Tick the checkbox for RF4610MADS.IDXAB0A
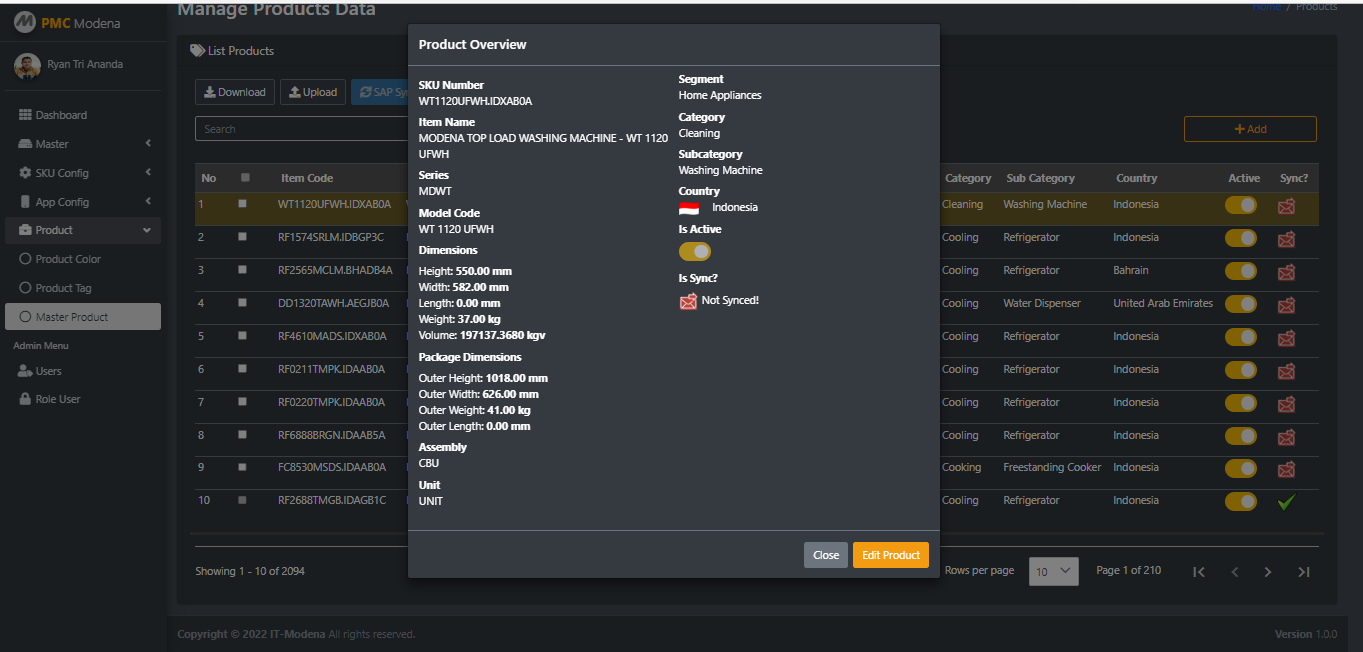 (x=242, y=336)
